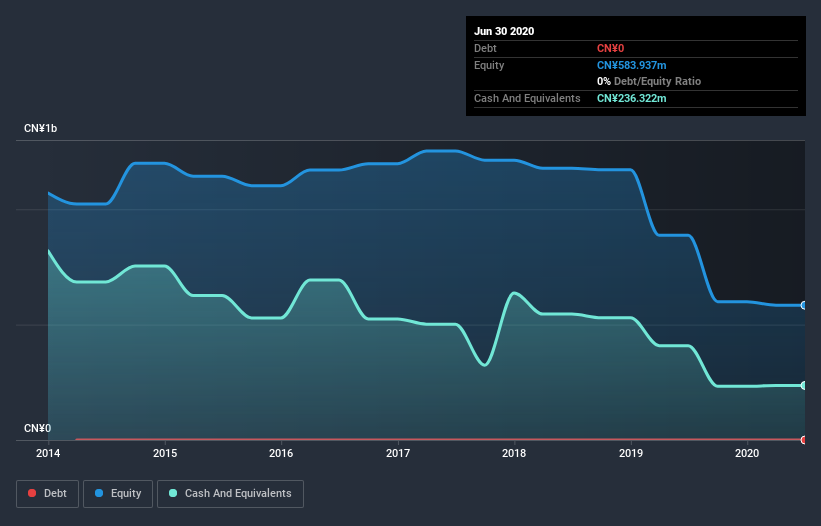
Task: Click the Cash And Equivalents tooltip label
Action: 527,98
